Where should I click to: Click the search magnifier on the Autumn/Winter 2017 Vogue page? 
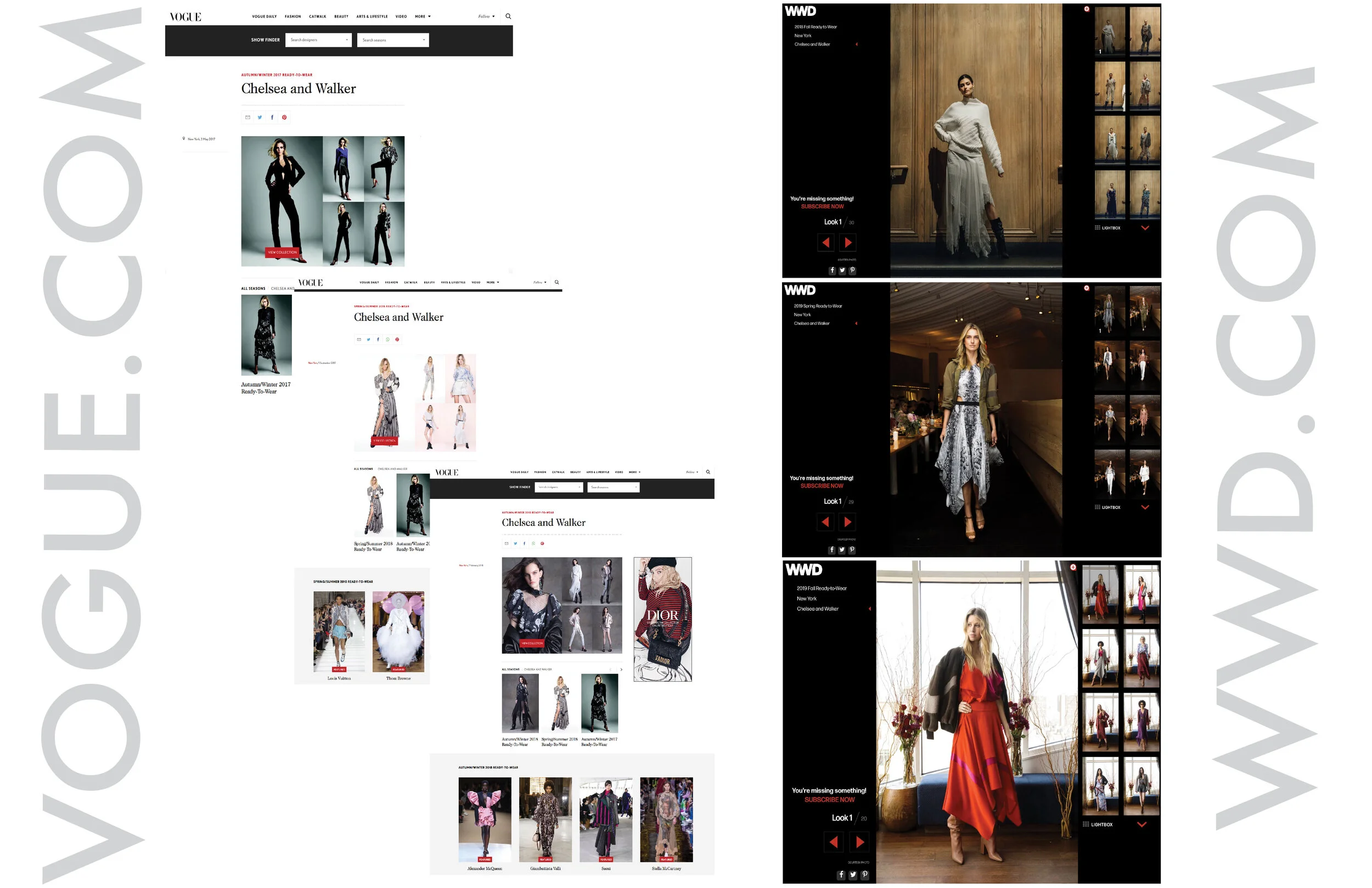[x=508, y=16]
